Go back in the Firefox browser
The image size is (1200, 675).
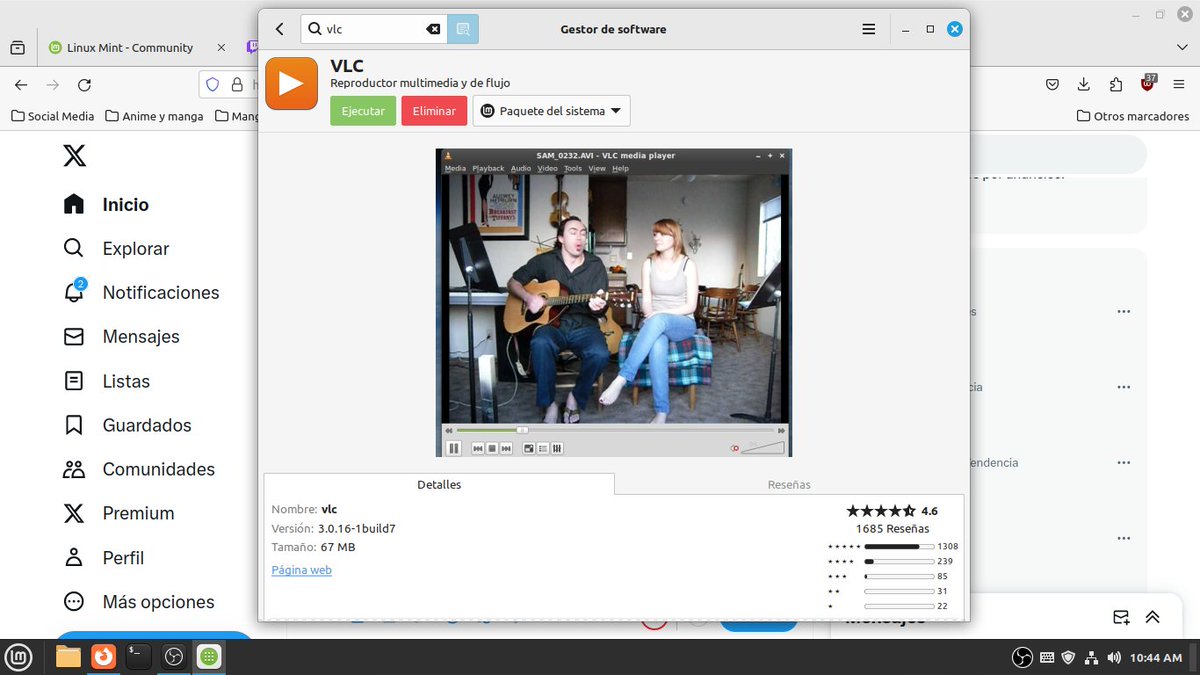pos(21,85)
